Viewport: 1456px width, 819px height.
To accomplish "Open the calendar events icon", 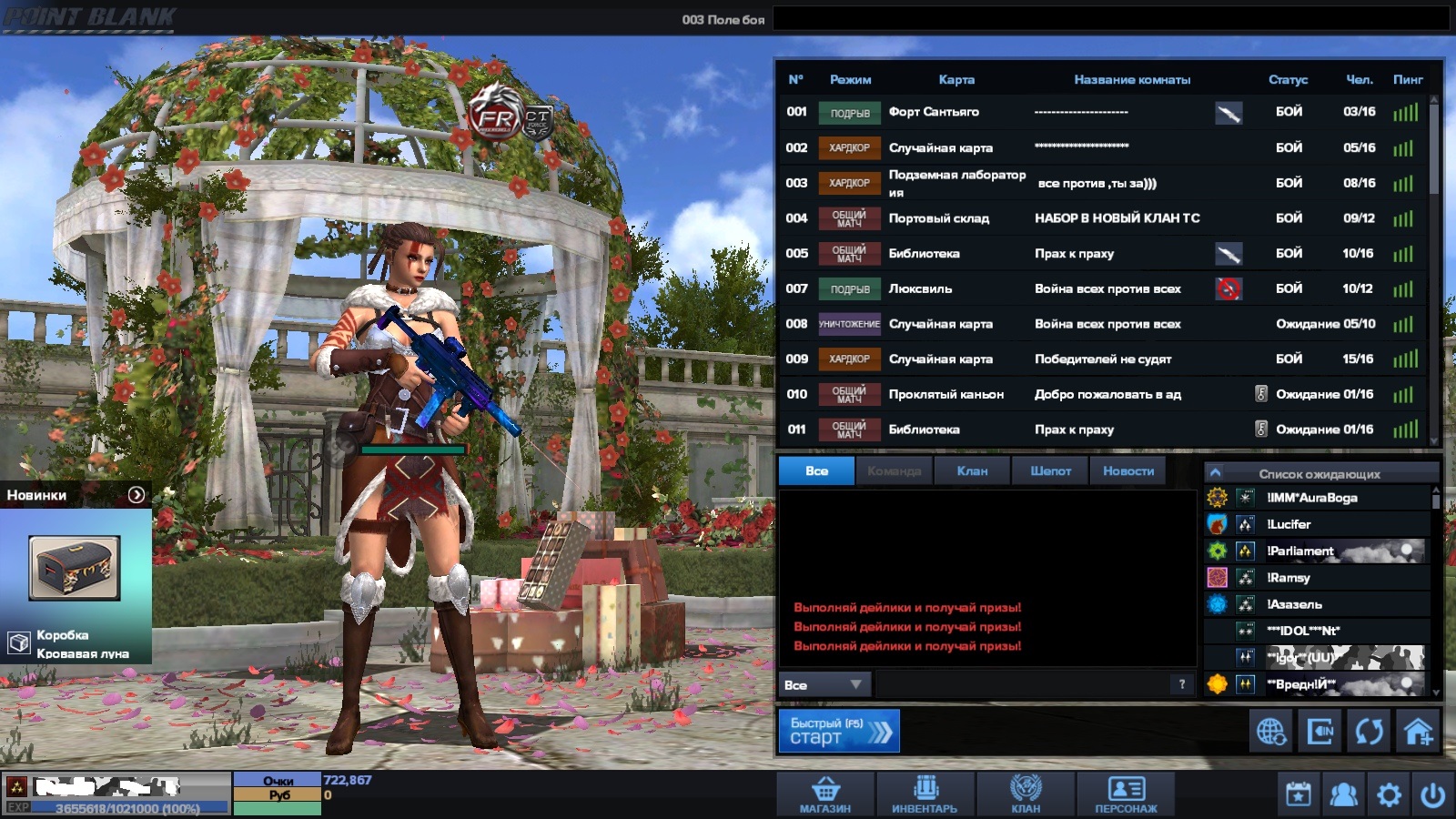I will [x=1299, y=794].
